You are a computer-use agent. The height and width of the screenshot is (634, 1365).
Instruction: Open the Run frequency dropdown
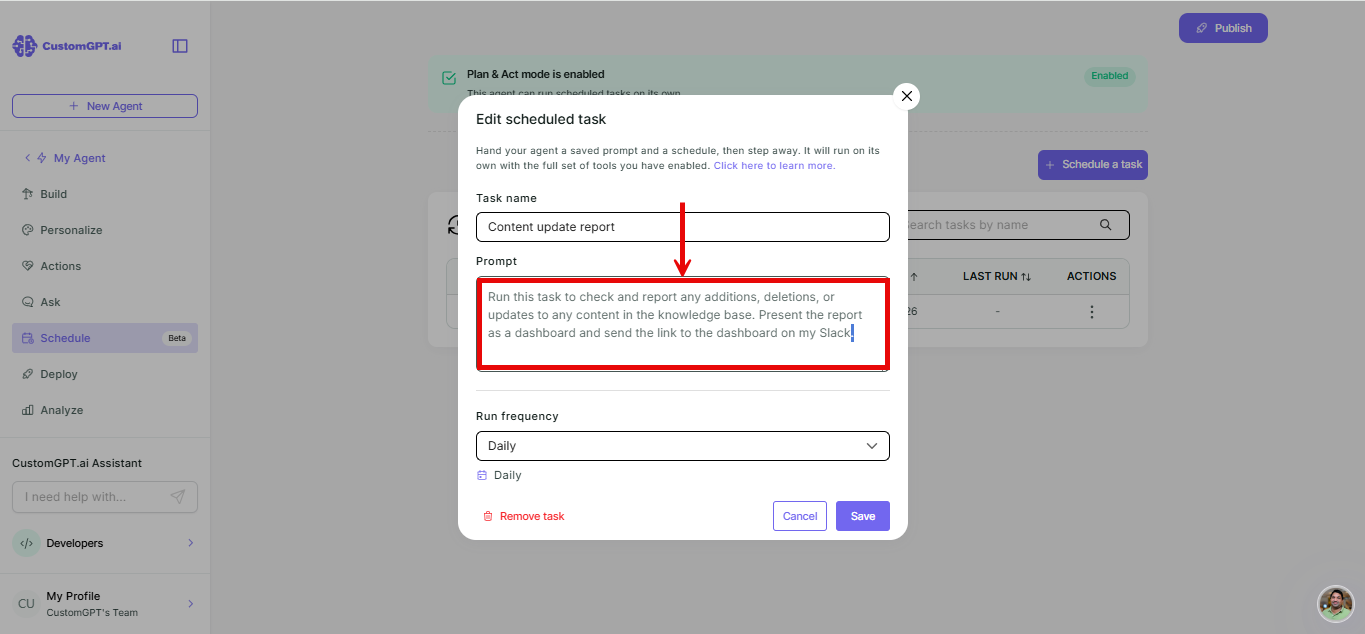click(x=683, y=446)
